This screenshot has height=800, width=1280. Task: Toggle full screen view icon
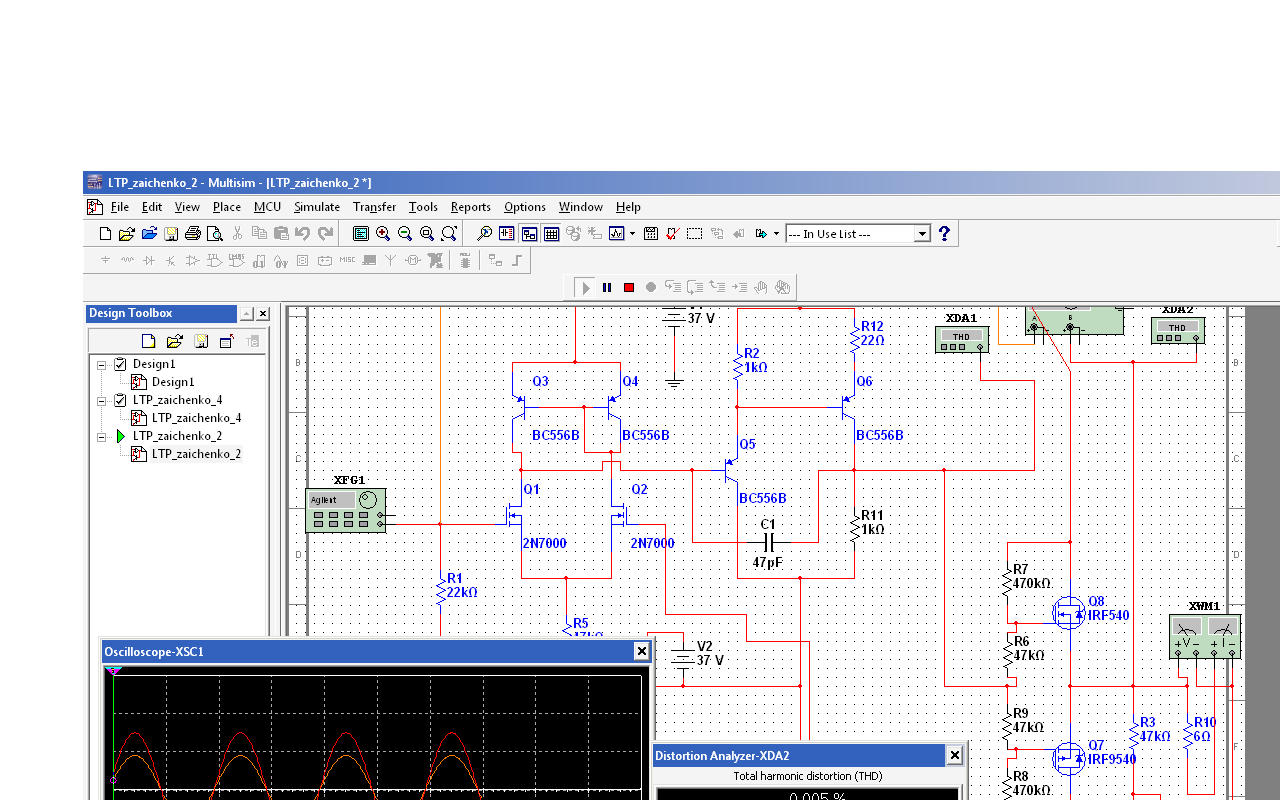(361, 234)
